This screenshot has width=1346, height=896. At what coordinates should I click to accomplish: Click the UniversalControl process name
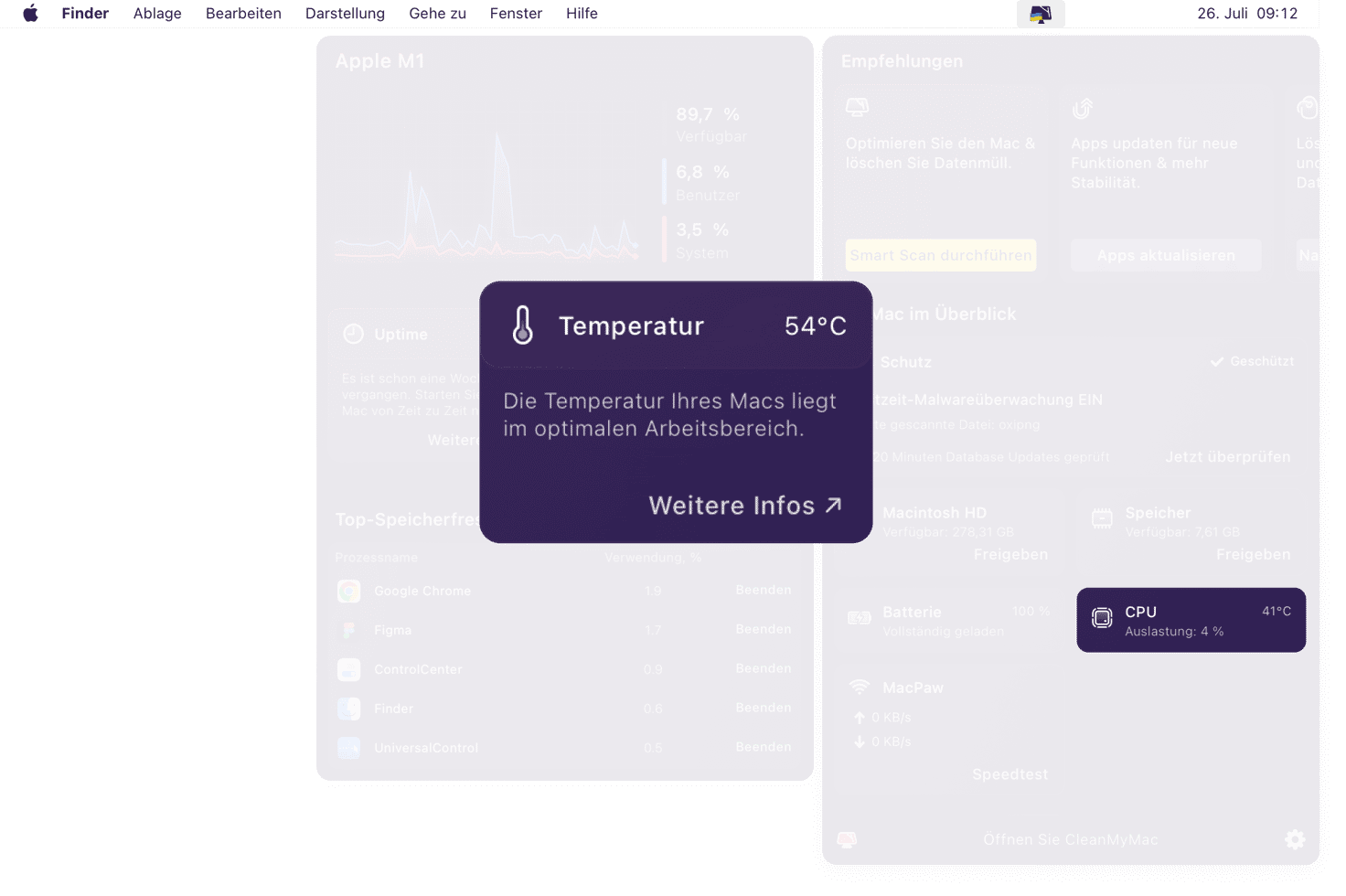(x=426, y=748)
